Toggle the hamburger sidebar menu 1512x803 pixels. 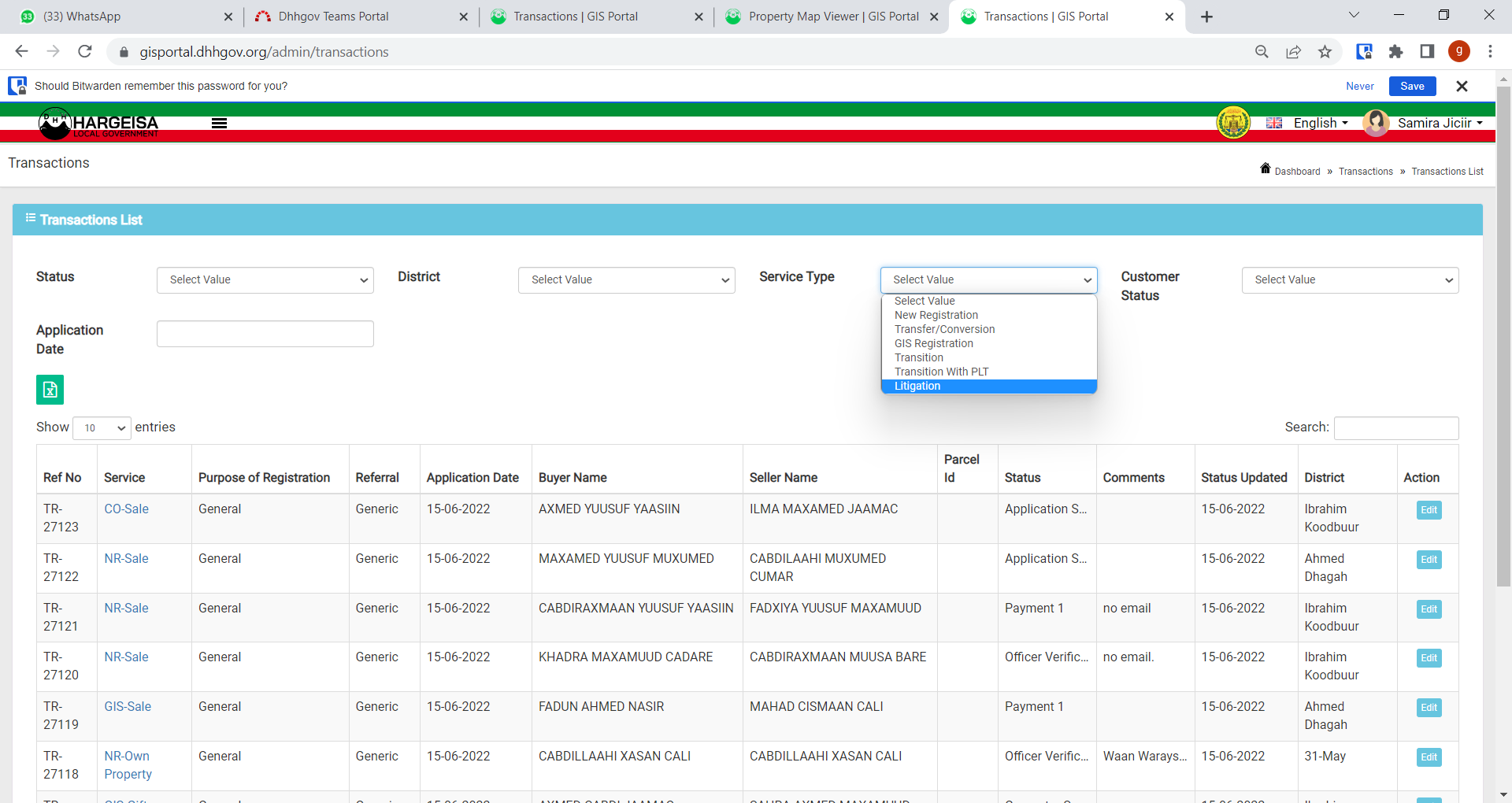[219, 123]
